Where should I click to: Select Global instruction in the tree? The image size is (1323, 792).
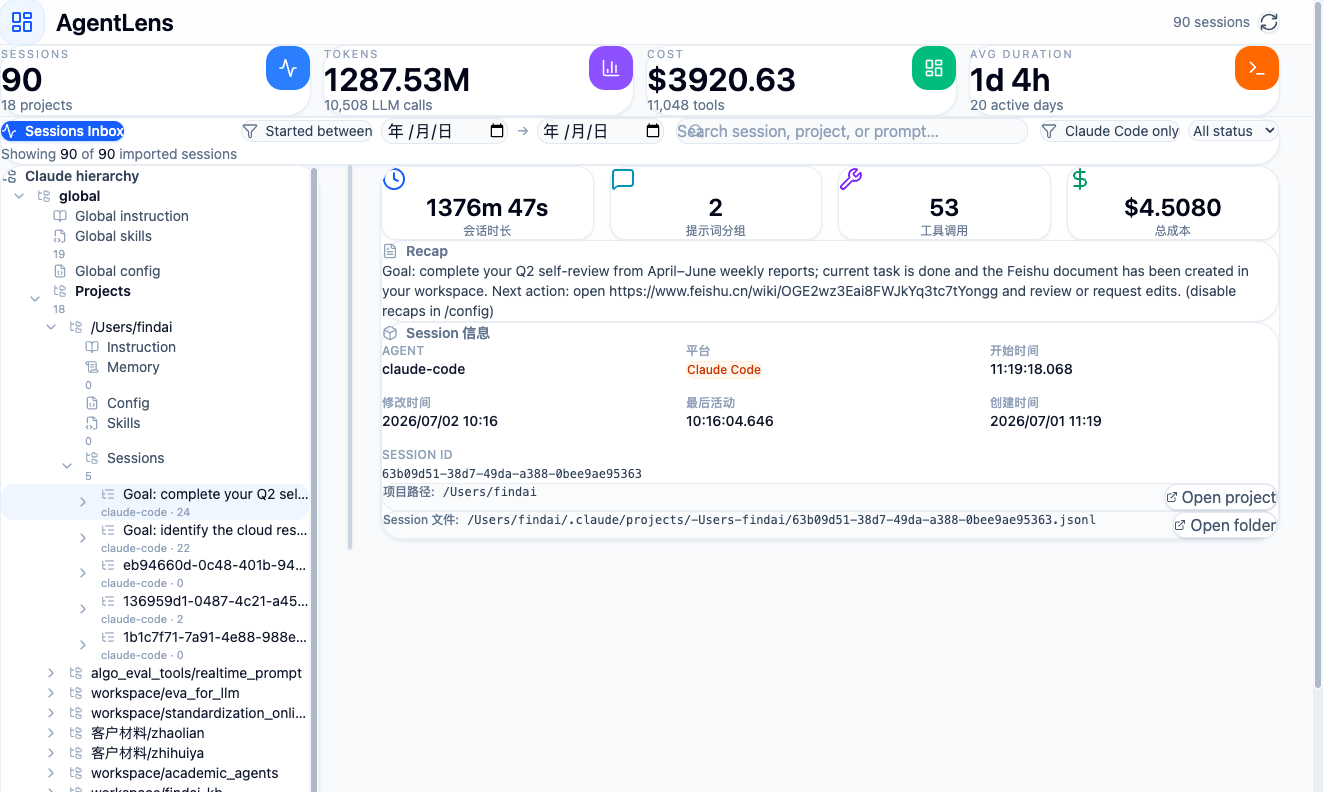pos(131,216)
